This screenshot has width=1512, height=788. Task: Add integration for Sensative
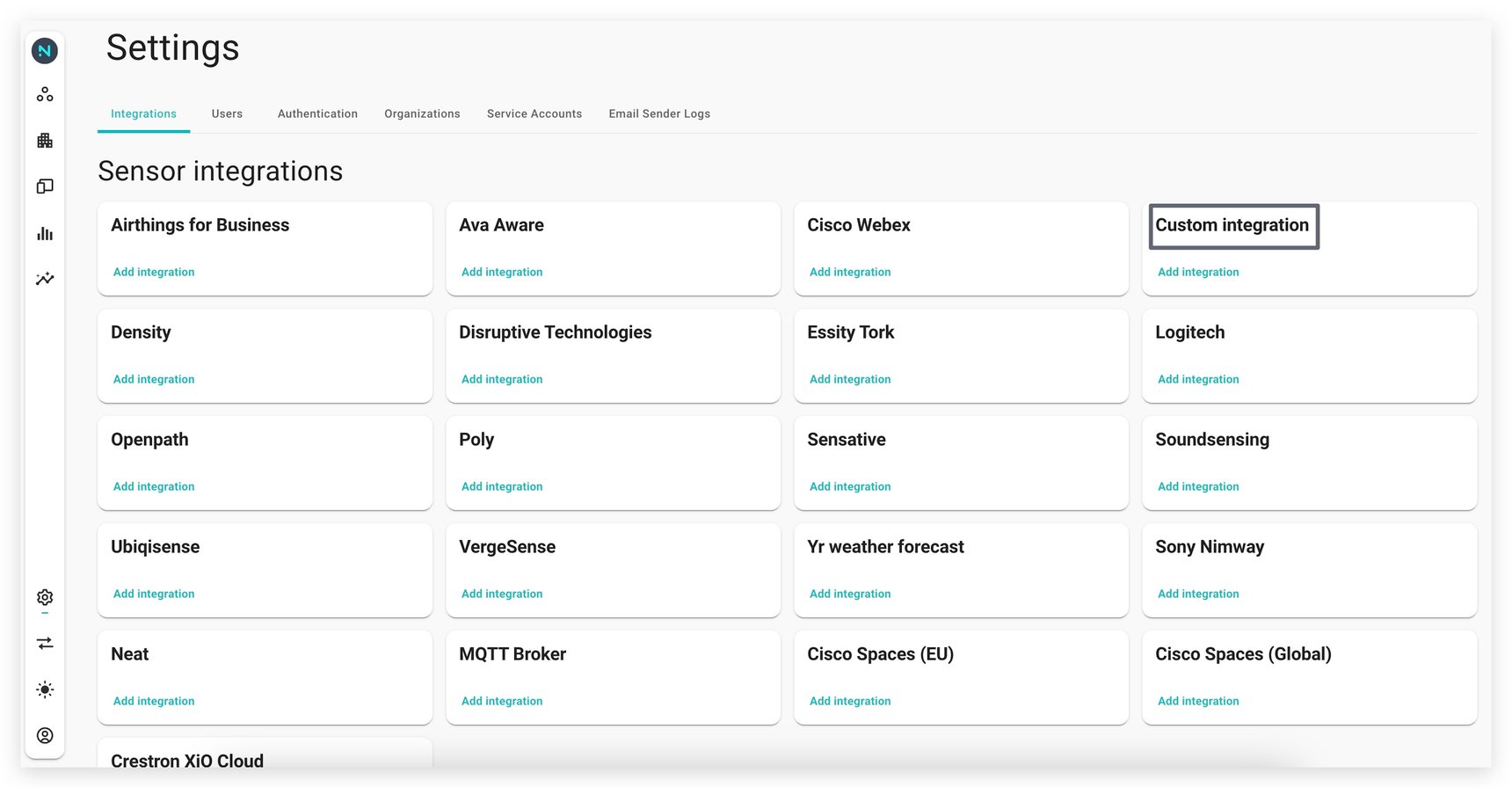[850, 486]
